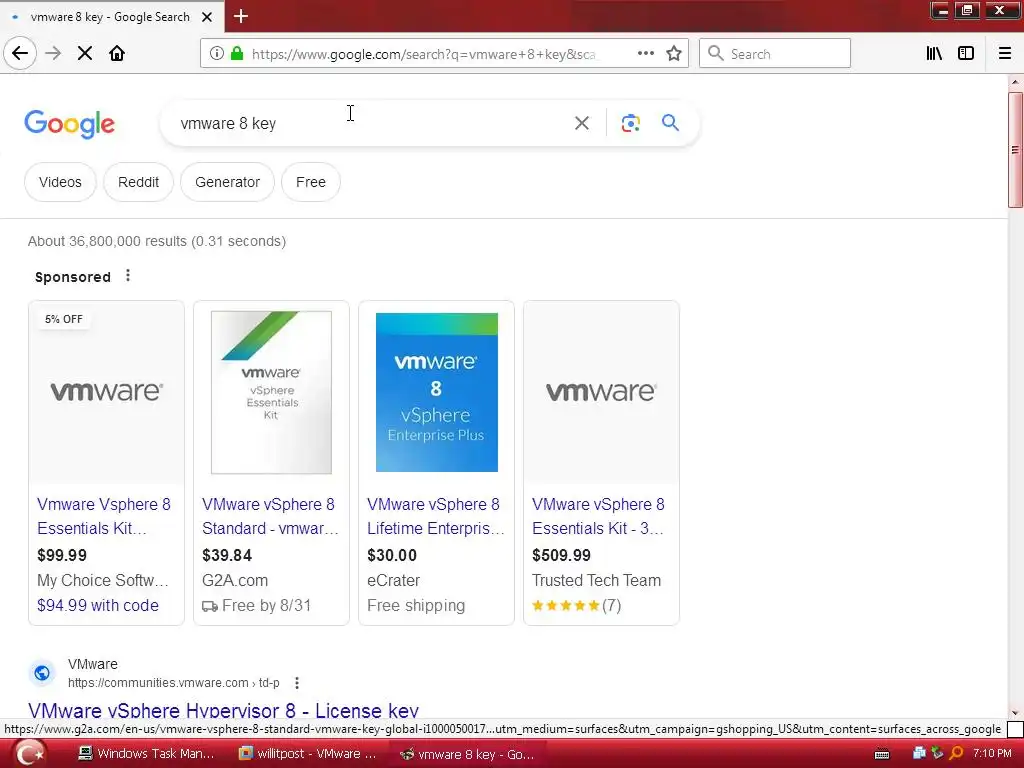Screen dimensions: 1024x768
Task: Select the vmware 8 key Google Search tab
Action: coord(112,16)
